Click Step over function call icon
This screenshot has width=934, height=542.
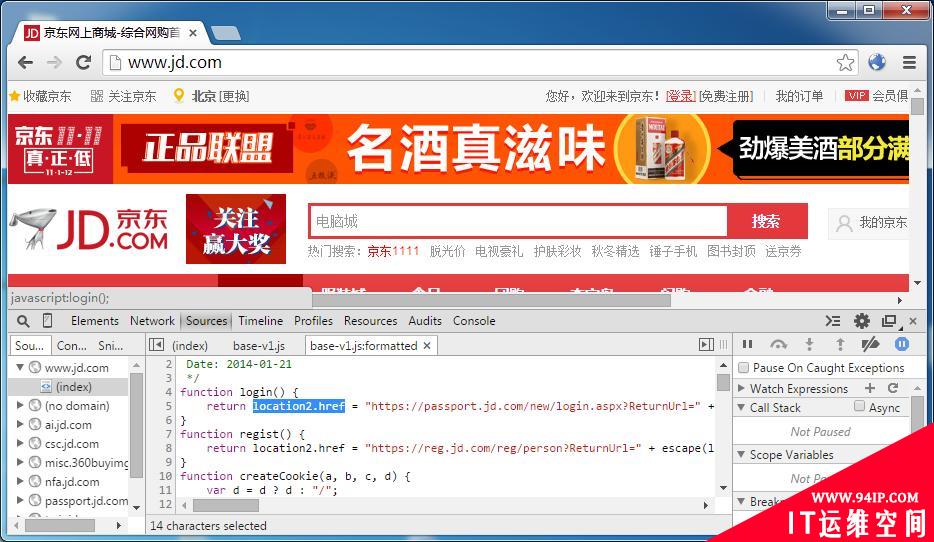[778, 344]
